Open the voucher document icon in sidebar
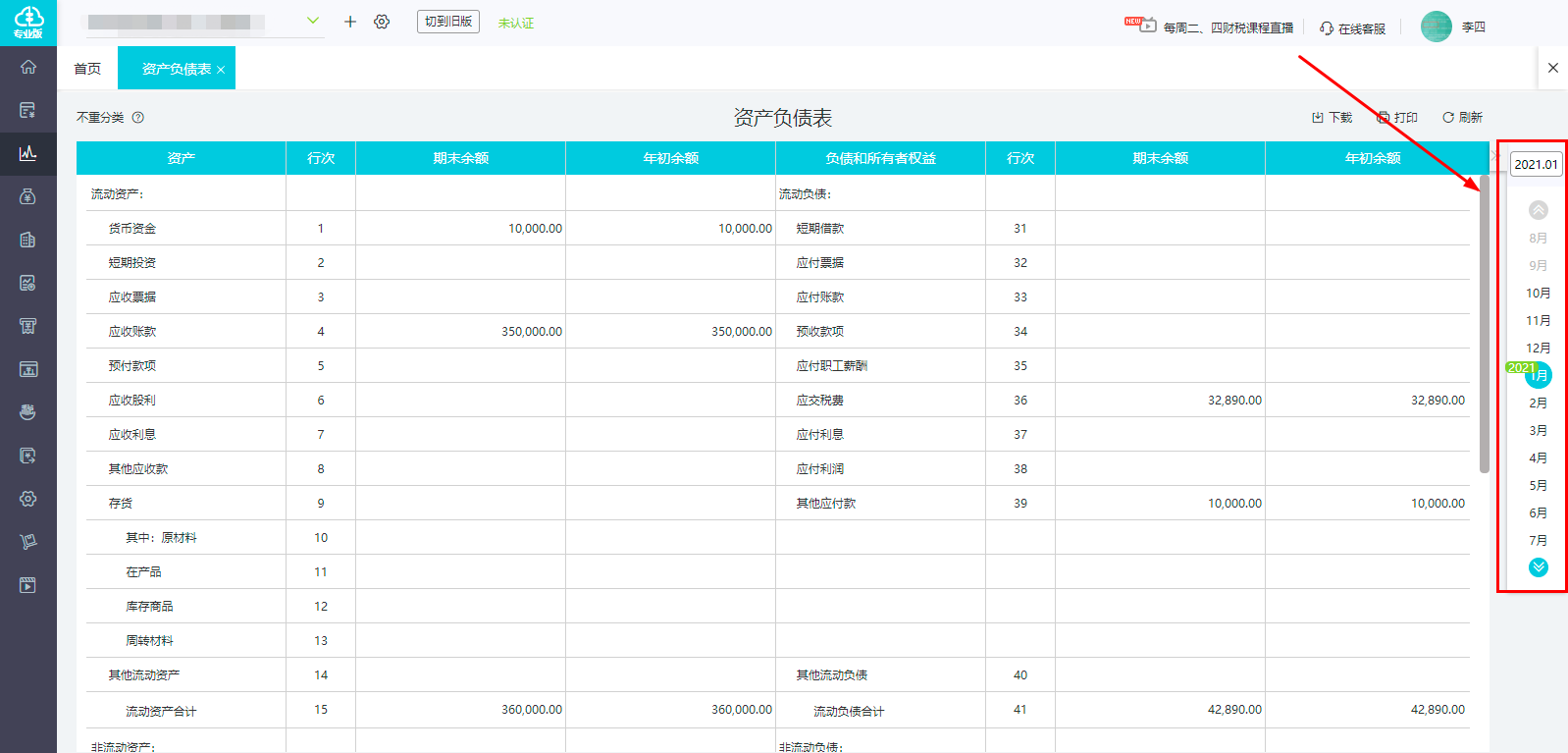This screenshot has height=753, width=1568. pyautogui.click(x=28, y=110)
